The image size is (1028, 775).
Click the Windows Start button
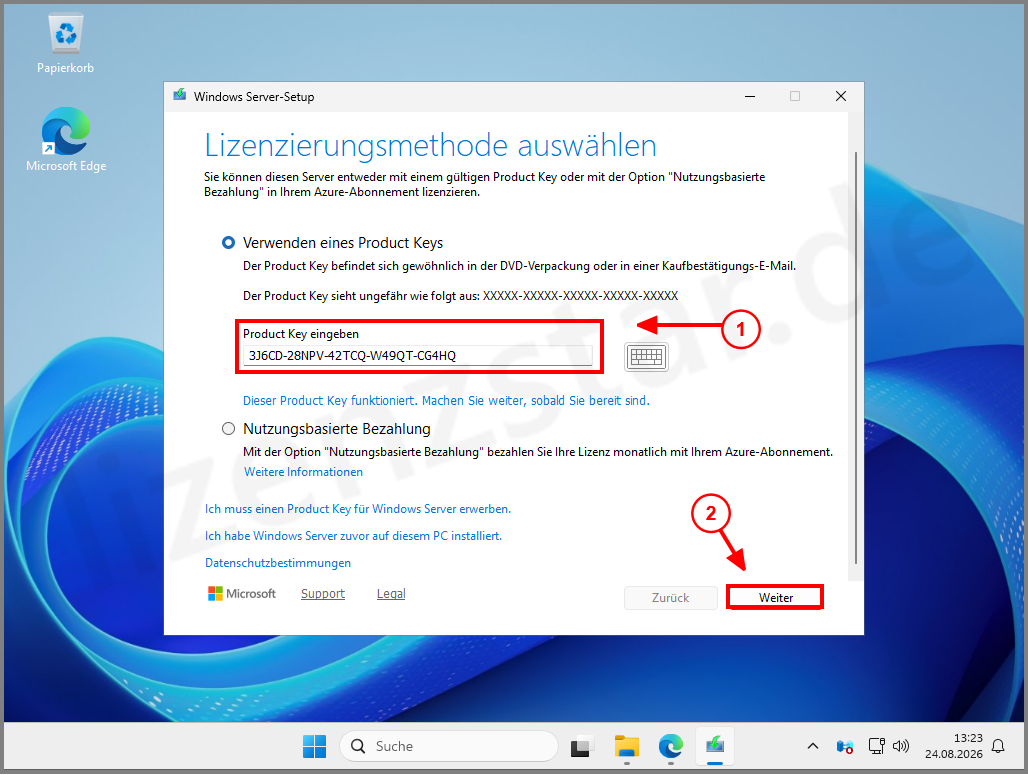(x=315, y=746)
